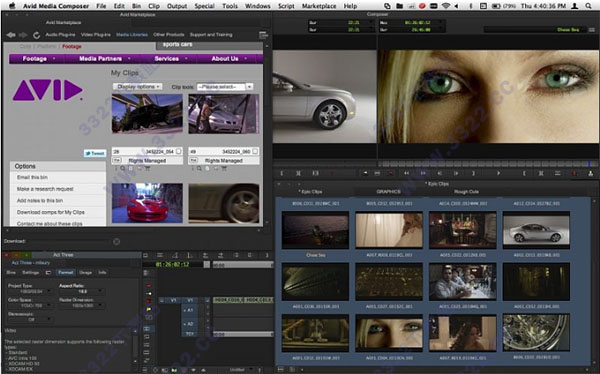Click Make a research request option
This screenshot has width=600, height=374.
(x=45, y=189)
